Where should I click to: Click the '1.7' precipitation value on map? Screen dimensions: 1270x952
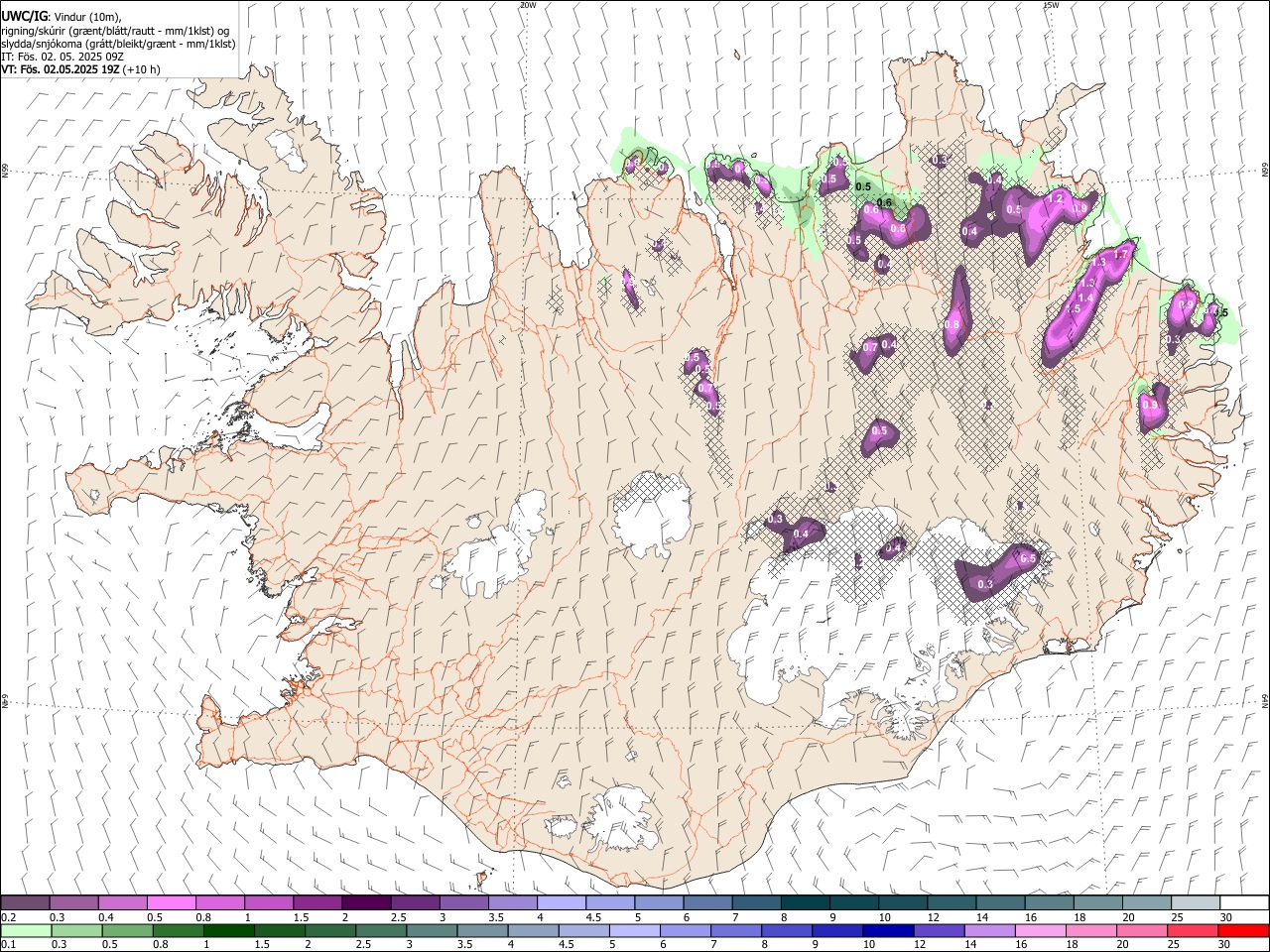coord(1121,255)
